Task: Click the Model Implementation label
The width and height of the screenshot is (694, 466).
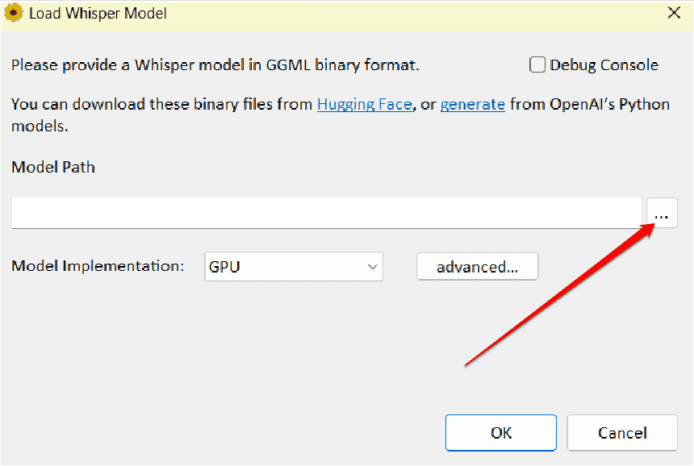Action: tap(98, 267)
